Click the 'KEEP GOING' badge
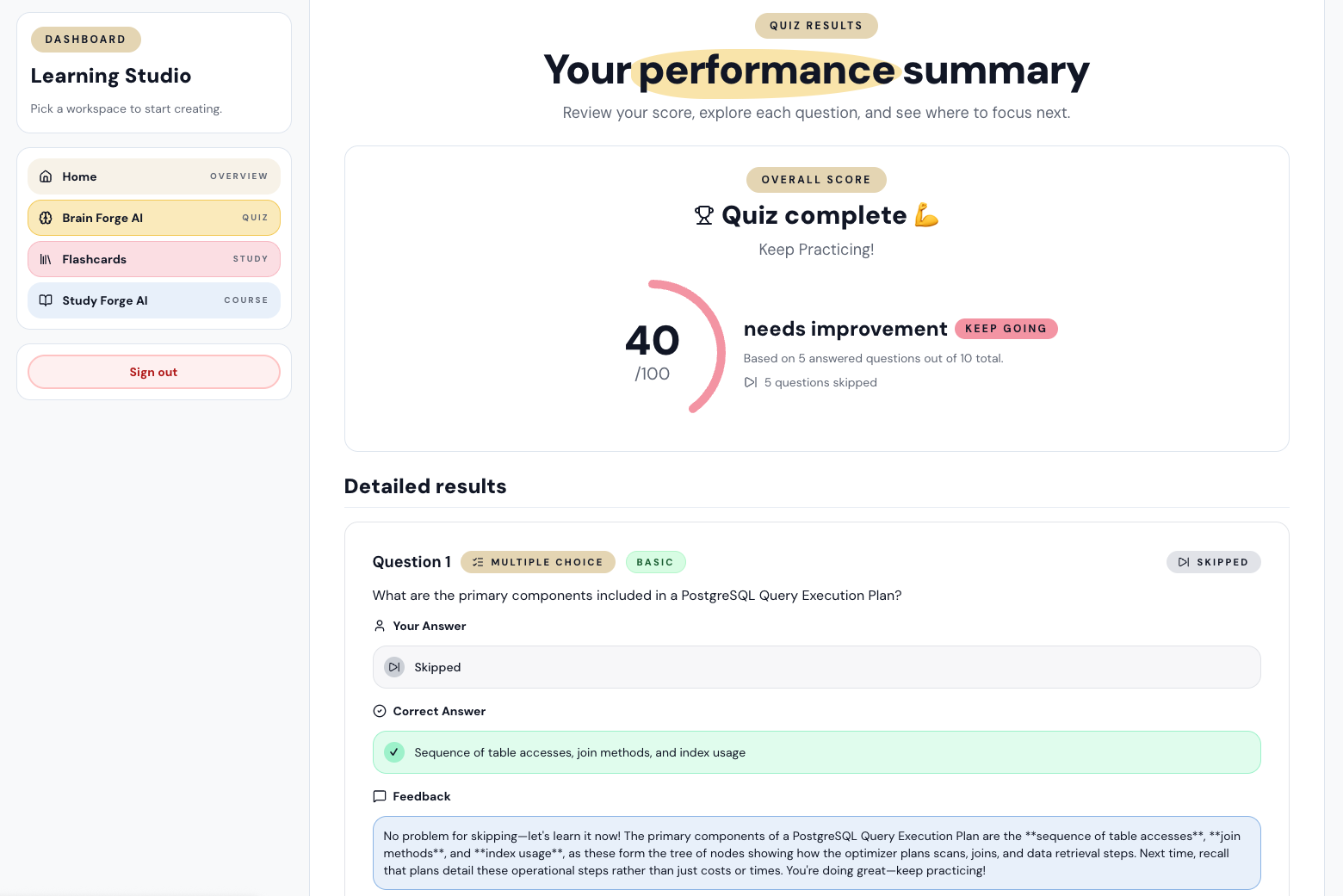This screenshot has height=896, width=1343. coord(1006,329)
